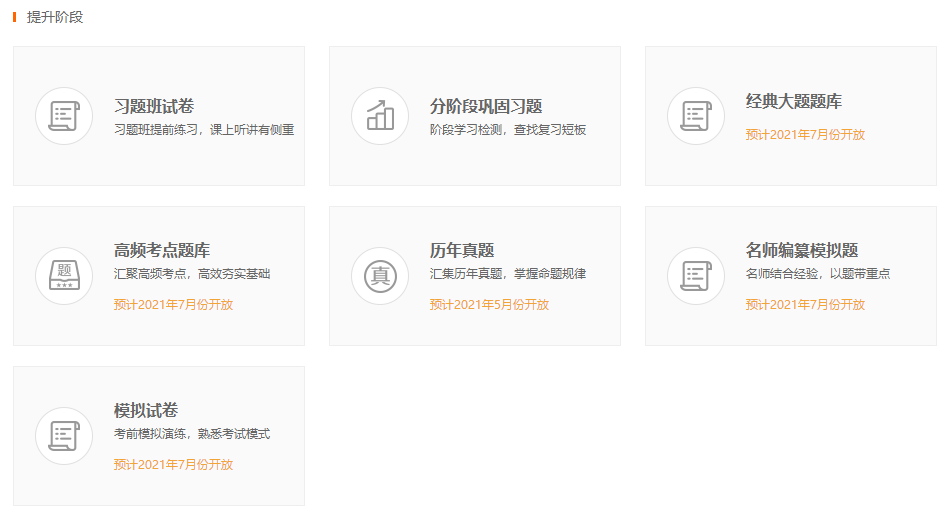Click description 阶段学习检测，查找复习短板

click(x=508, y=130)
